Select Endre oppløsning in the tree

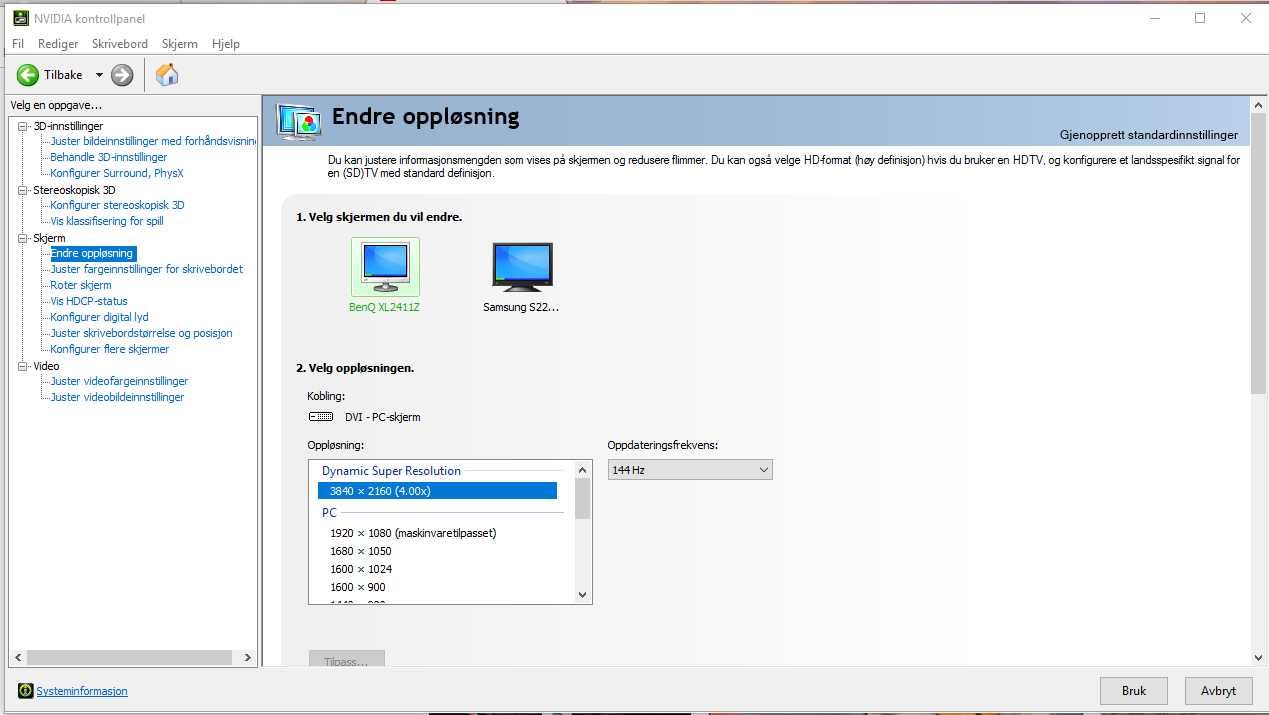[x=92, y=253]
